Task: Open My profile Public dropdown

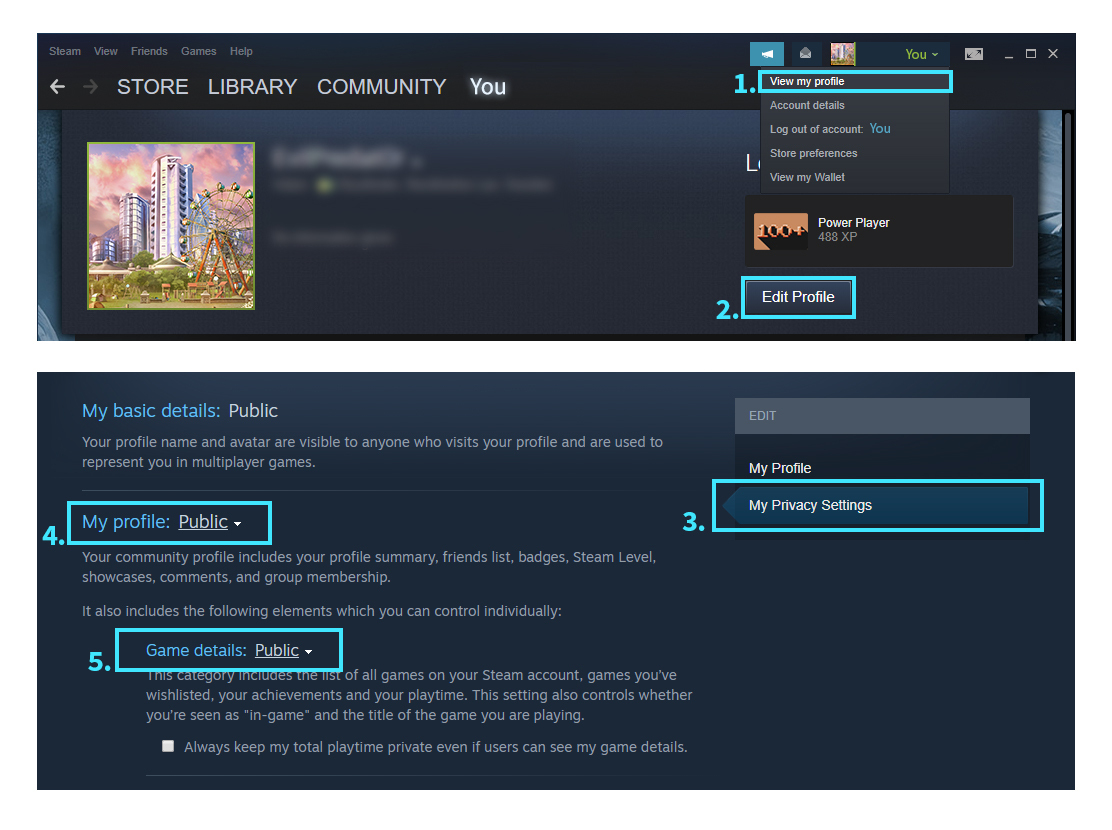Action: click(x=210, y=522)
